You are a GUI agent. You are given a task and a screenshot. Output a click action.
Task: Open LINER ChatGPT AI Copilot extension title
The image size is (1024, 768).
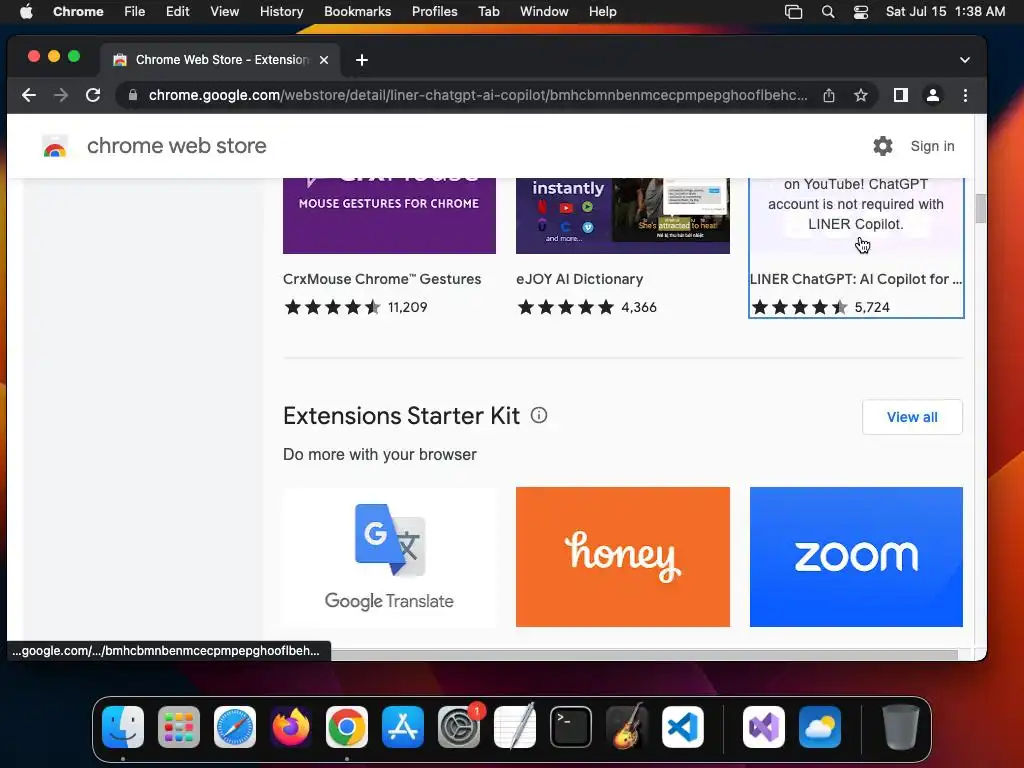(856, 280)
